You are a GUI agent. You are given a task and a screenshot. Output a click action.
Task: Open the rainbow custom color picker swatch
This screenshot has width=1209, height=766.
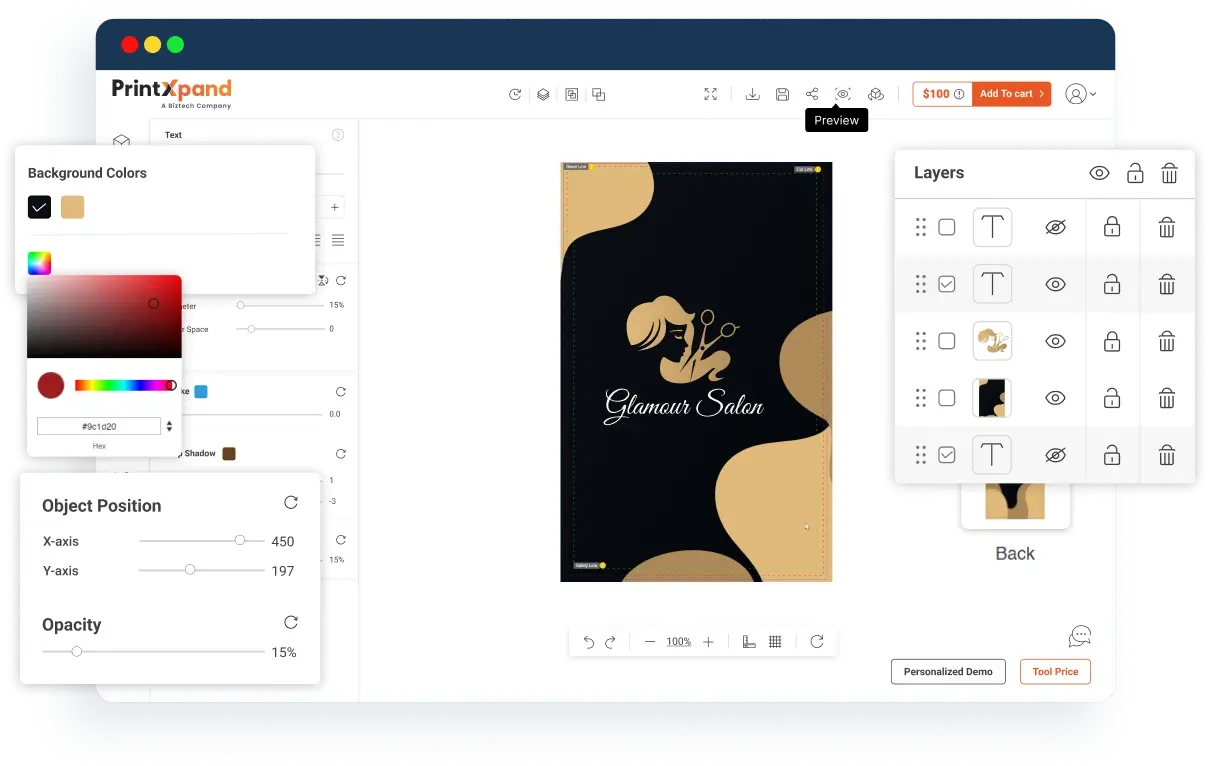[39, 263]
